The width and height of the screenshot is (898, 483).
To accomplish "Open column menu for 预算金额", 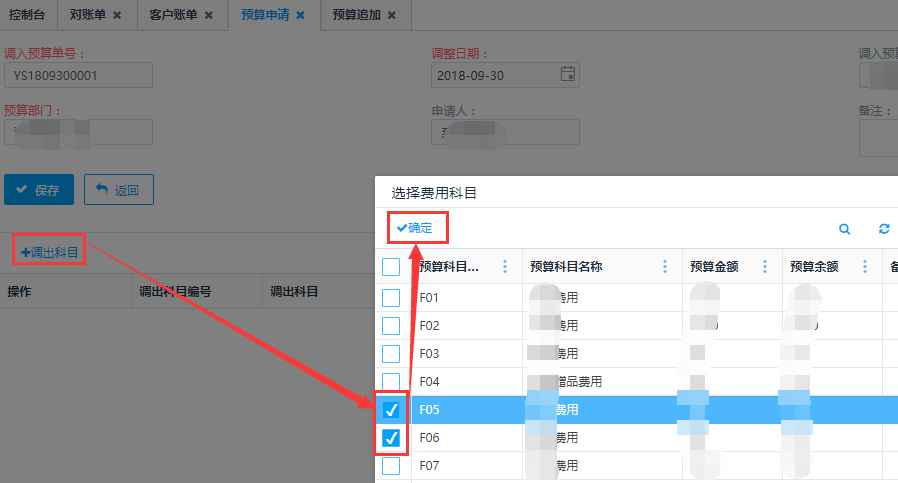I will pyautogui.click(x=765, y=267).
